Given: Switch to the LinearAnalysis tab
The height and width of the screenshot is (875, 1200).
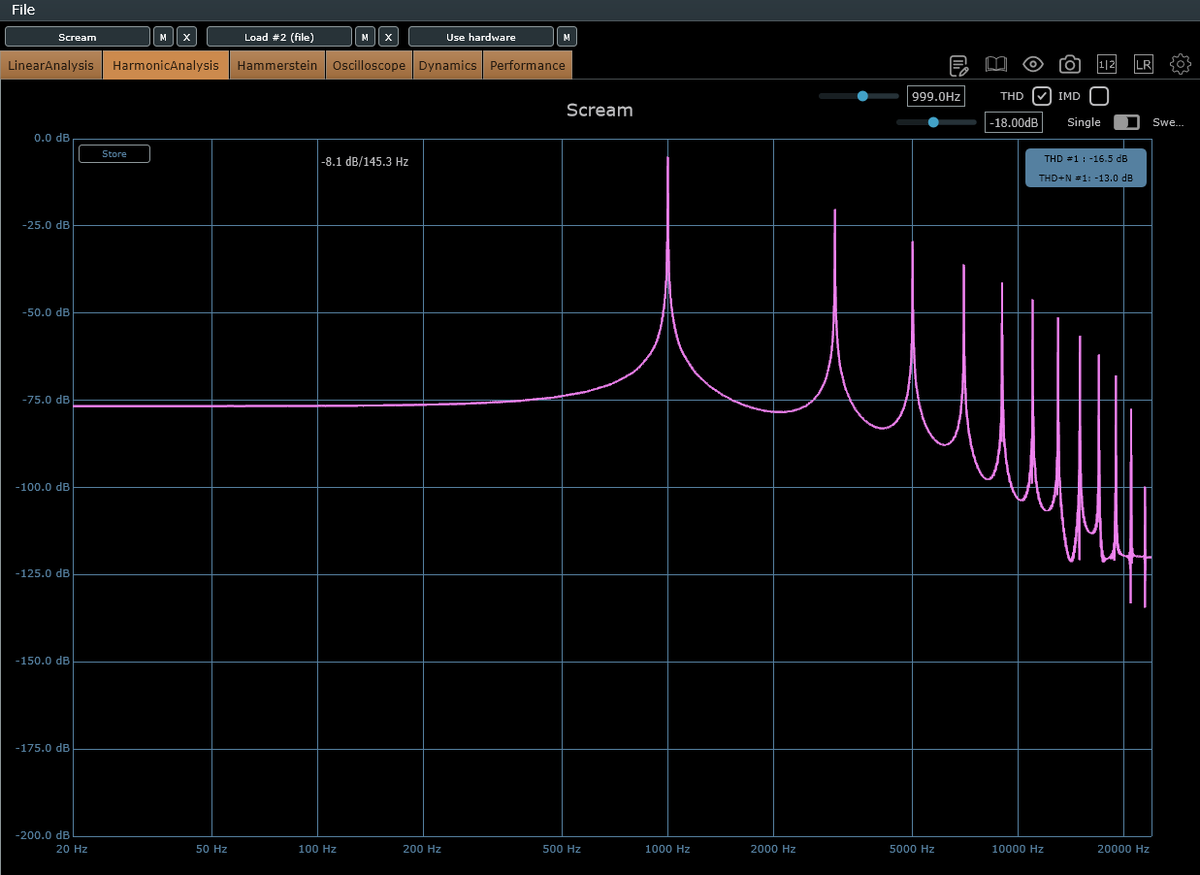Looking at the screenshot, I should tap(51, 66).
